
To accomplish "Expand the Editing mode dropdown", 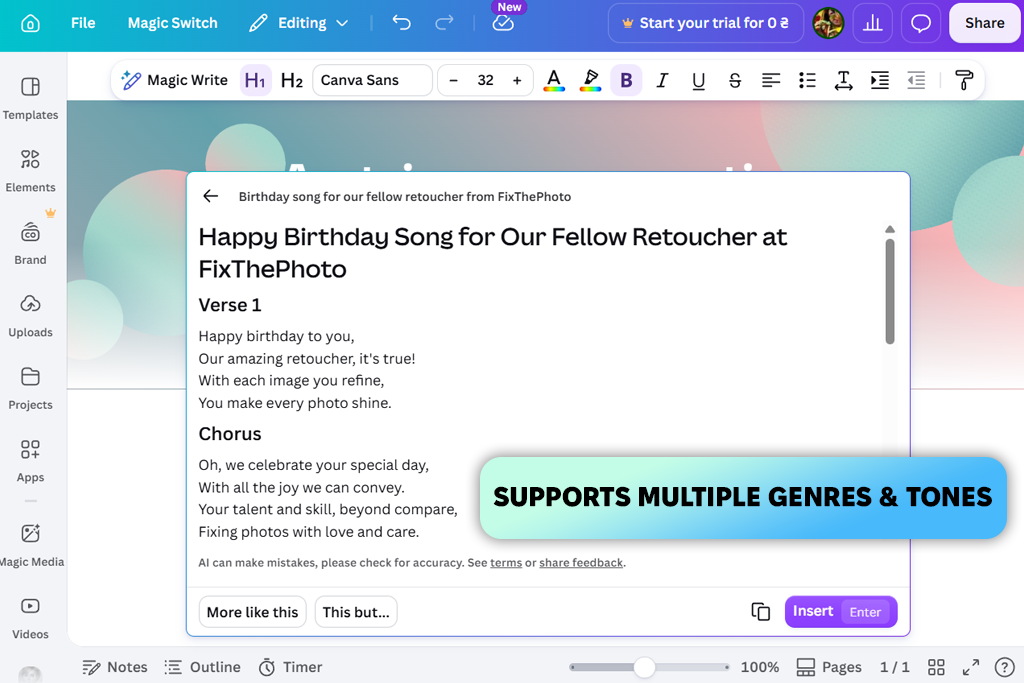I will click(x=298, y=24).
